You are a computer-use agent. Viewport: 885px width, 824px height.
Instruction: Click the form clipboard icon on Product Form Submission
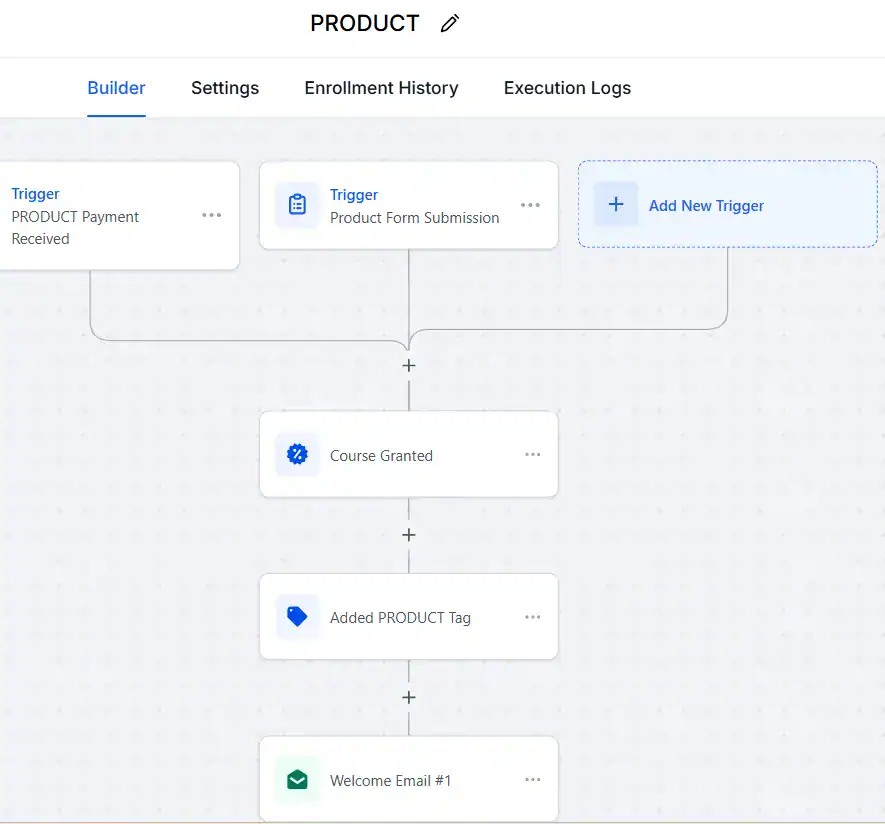(x=297, y=204)
